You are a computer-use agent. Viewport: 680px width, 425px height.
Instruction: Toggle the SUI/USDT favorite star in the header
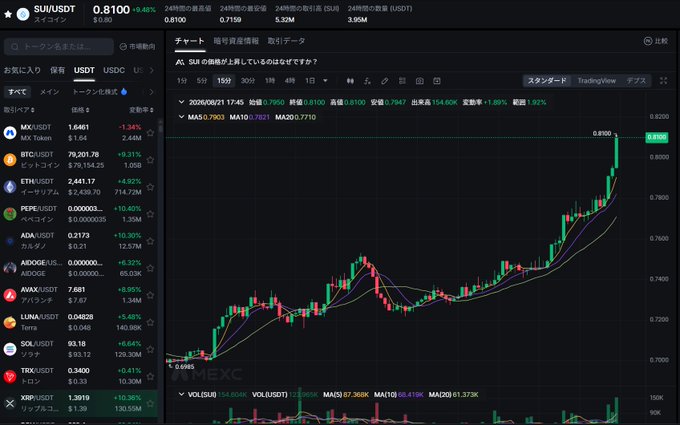(x=8, y=14)
